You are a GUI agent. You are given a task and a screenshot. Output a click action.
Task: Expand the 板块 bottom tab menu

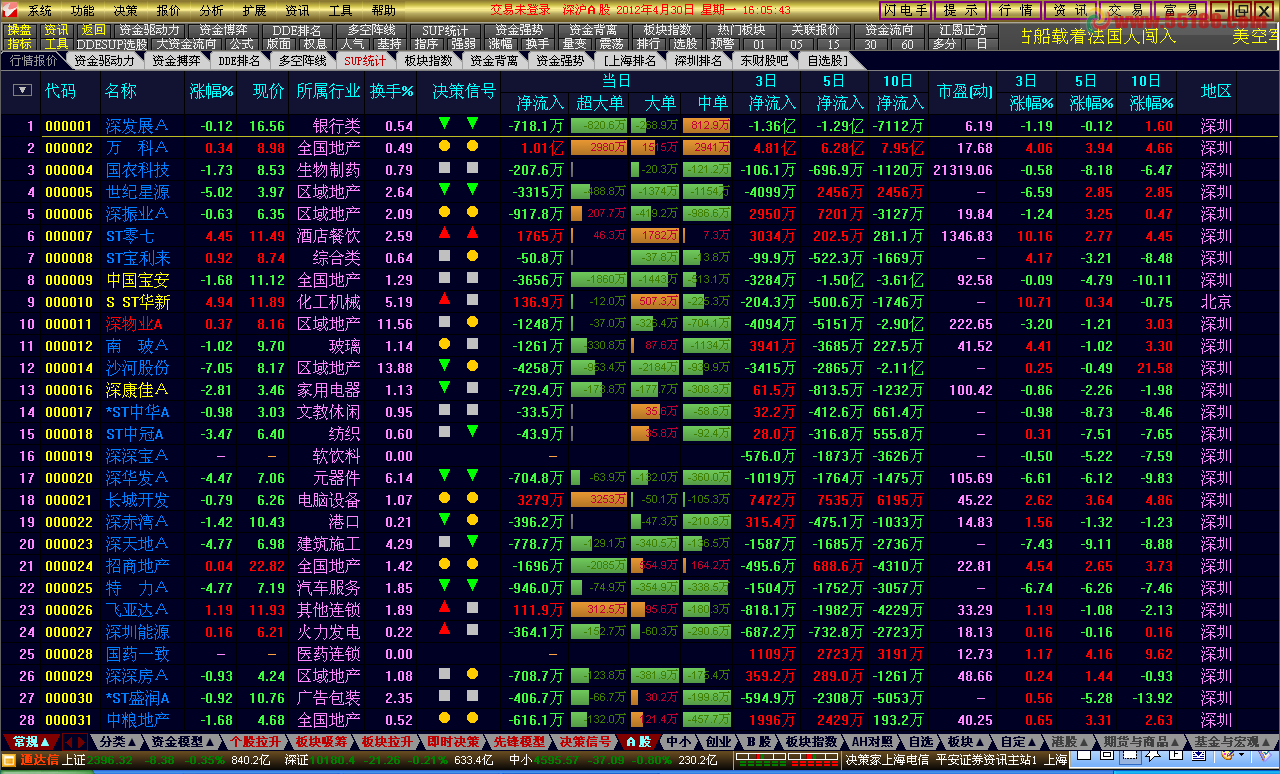tap(965, 742)
